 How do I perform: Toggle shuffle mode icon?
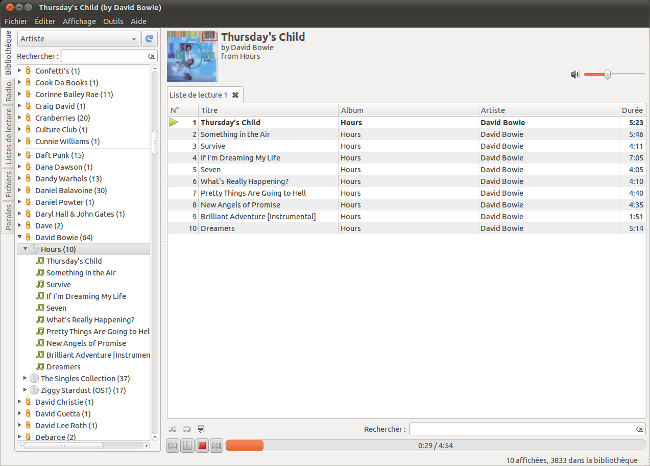172,429
